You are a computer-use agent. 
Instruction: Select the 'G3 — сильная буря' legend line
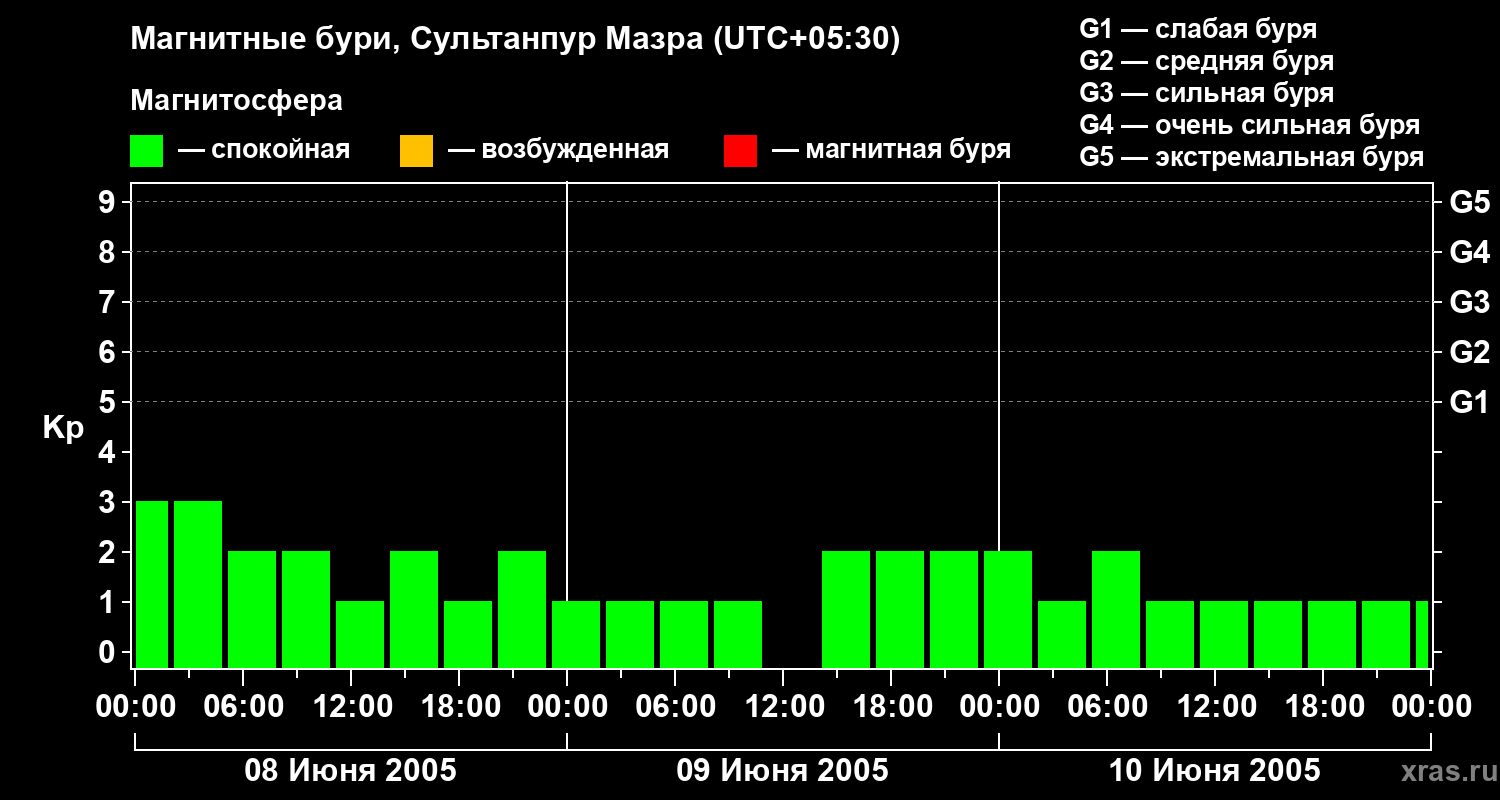[x=1207, y=93]
